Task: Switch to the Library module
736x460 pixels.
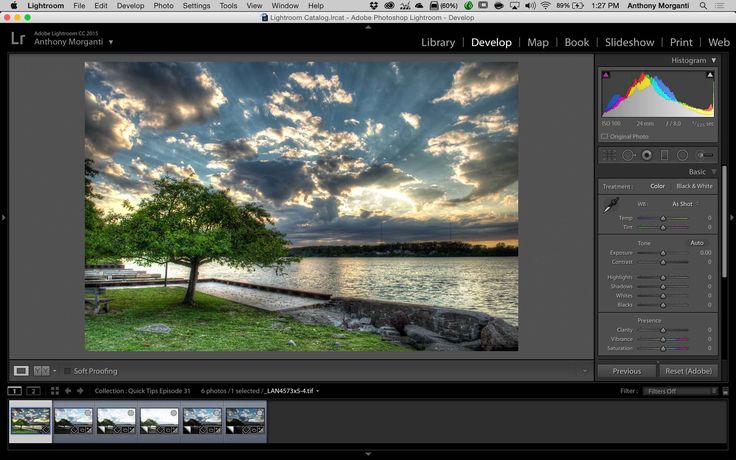Action: click(x=438, y=42)
